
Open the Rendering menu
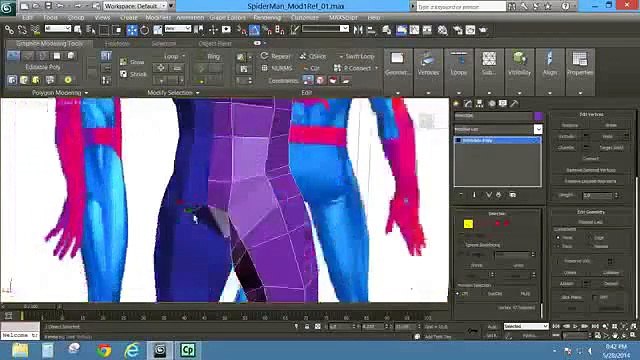pyautogui.click(x=267, y=18)
